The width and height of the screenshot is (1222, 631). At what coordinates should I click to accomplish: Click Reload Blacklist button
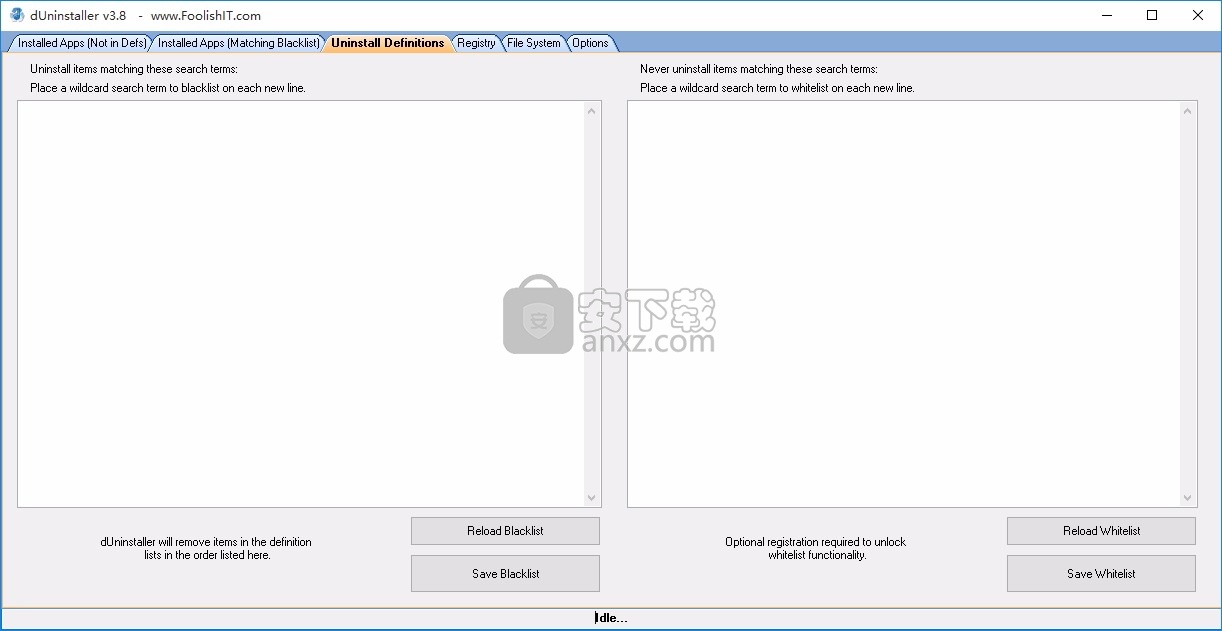[505, 531]
